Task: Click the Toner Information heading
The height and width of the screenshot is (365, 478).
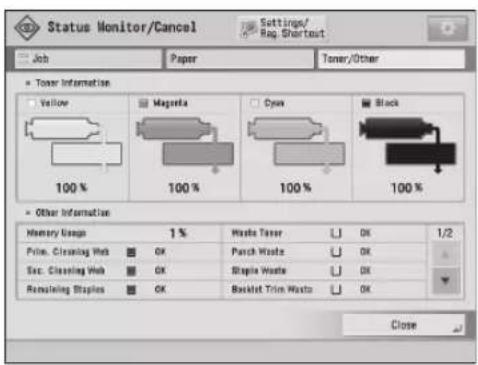Action: (x=73, y=83)
